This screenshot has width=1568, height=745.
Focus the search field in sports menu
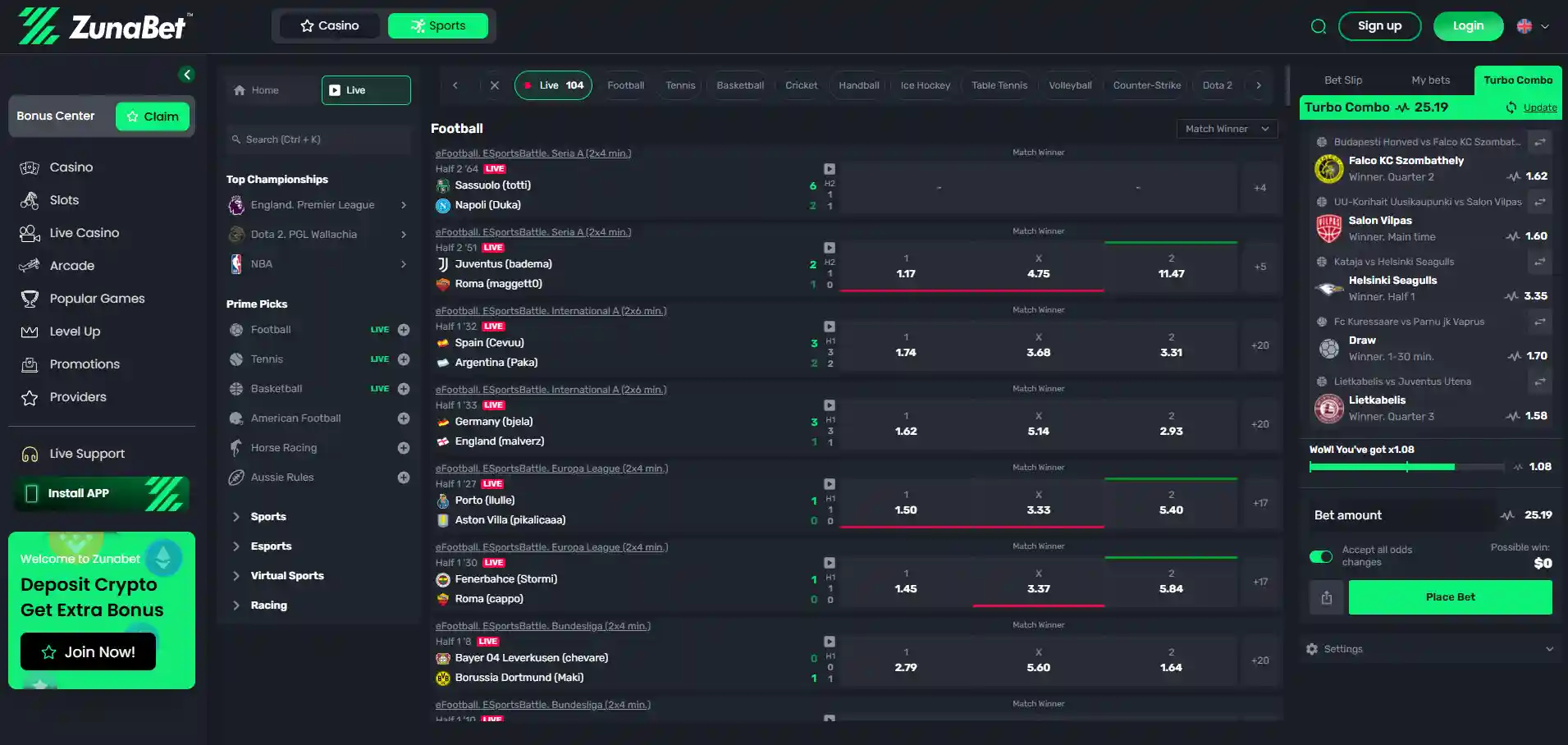pyautogui.click(x=318, y=139)
